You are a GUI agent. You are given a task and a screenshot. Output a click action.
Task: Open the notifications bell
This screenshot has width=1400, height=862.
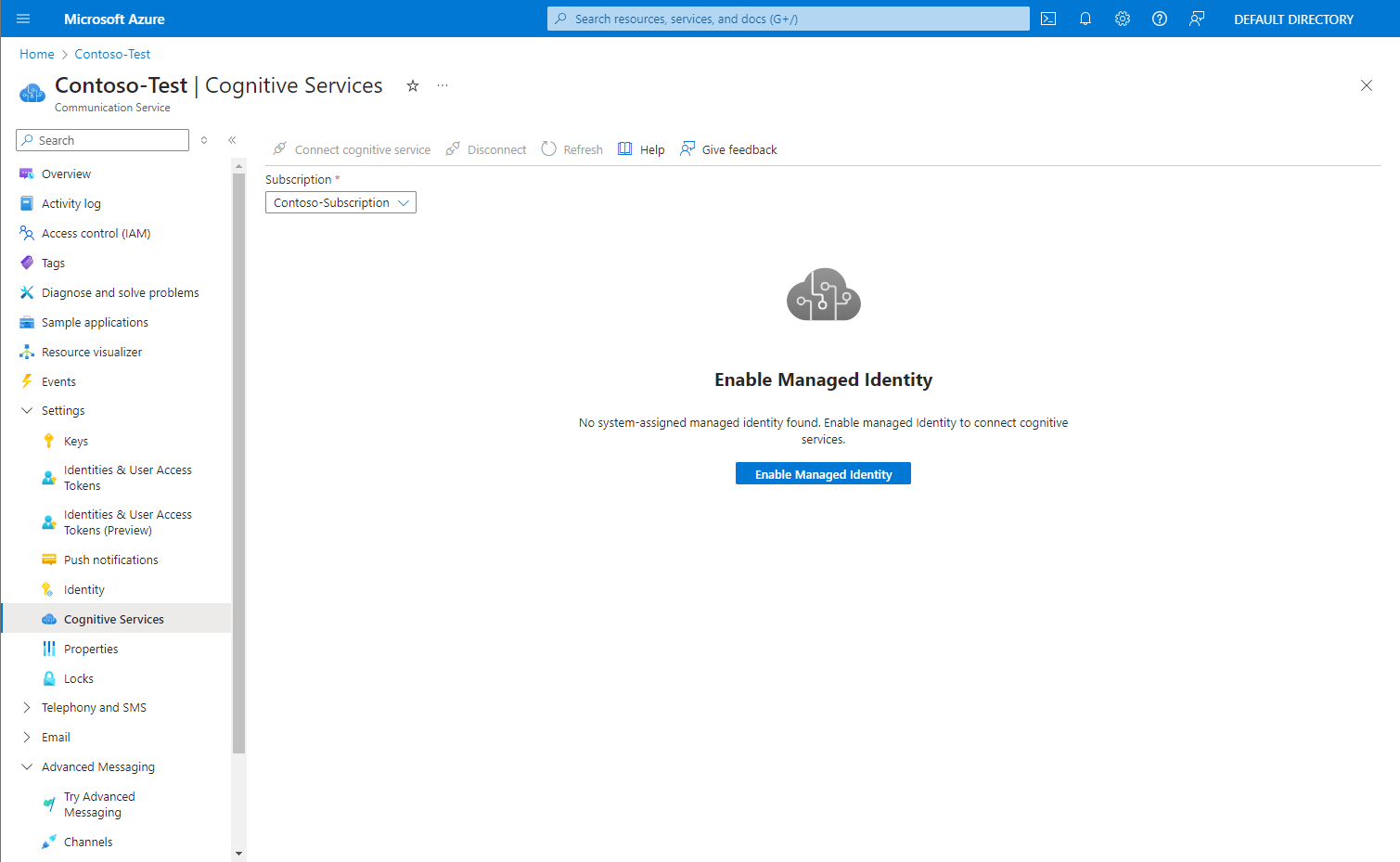1085,19
